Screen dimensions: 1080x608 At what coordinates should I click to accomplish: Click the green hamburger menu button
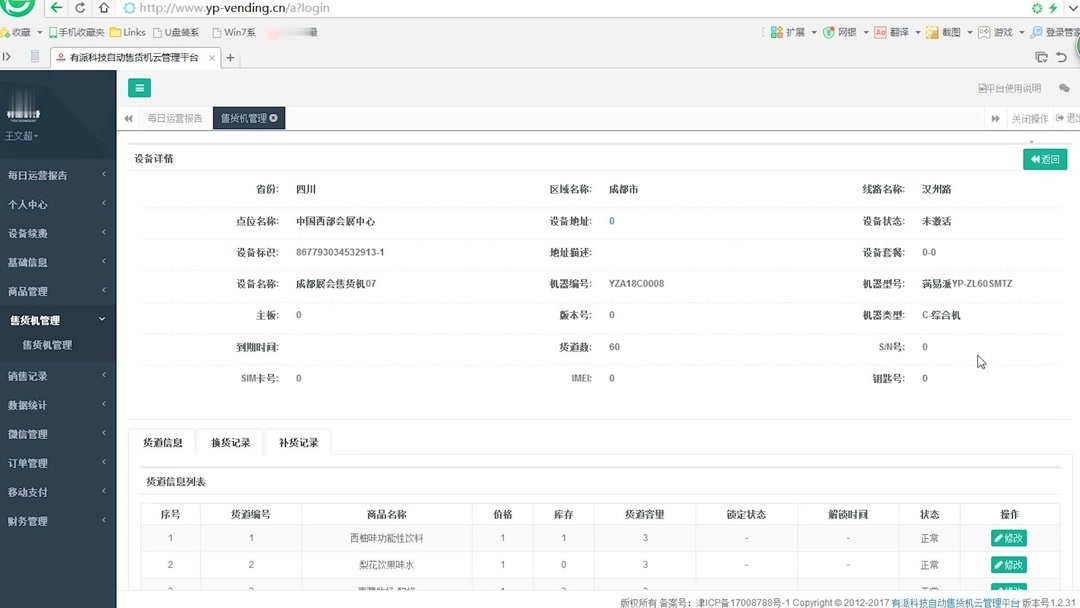pyautogui.click(x=139, y=88)
